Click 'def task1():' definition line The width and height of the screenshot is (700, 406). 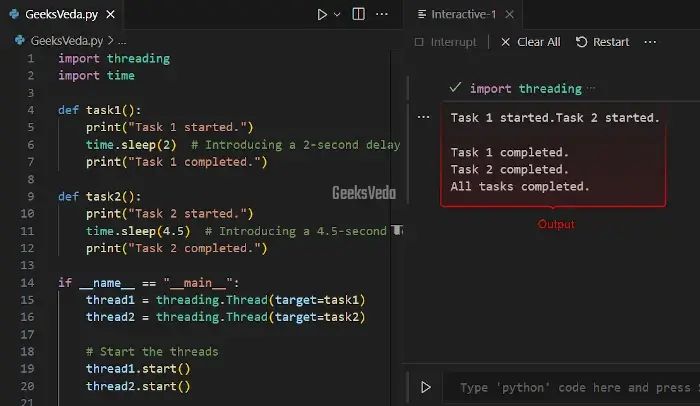[100, 110]
